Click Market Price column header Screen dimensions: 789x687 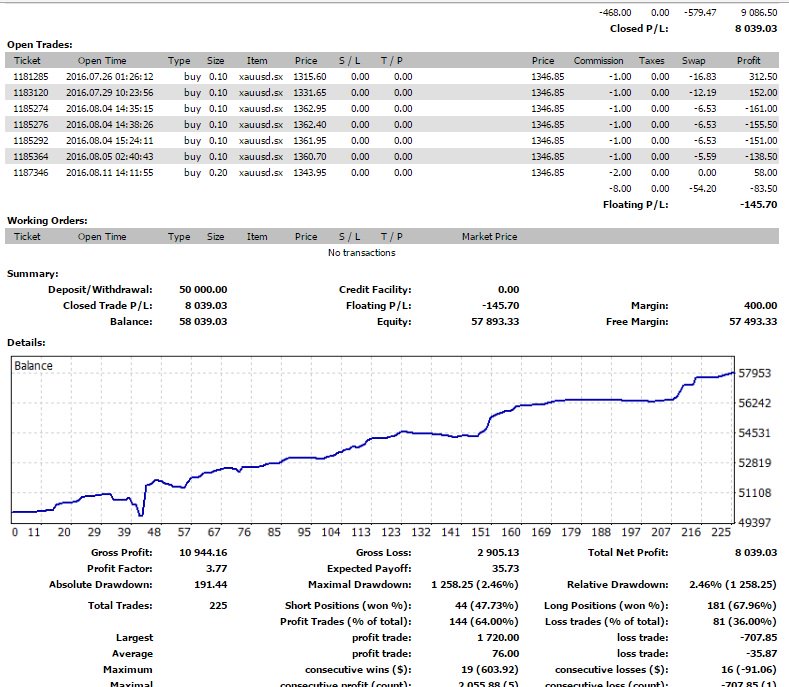[x=489, y=237]
